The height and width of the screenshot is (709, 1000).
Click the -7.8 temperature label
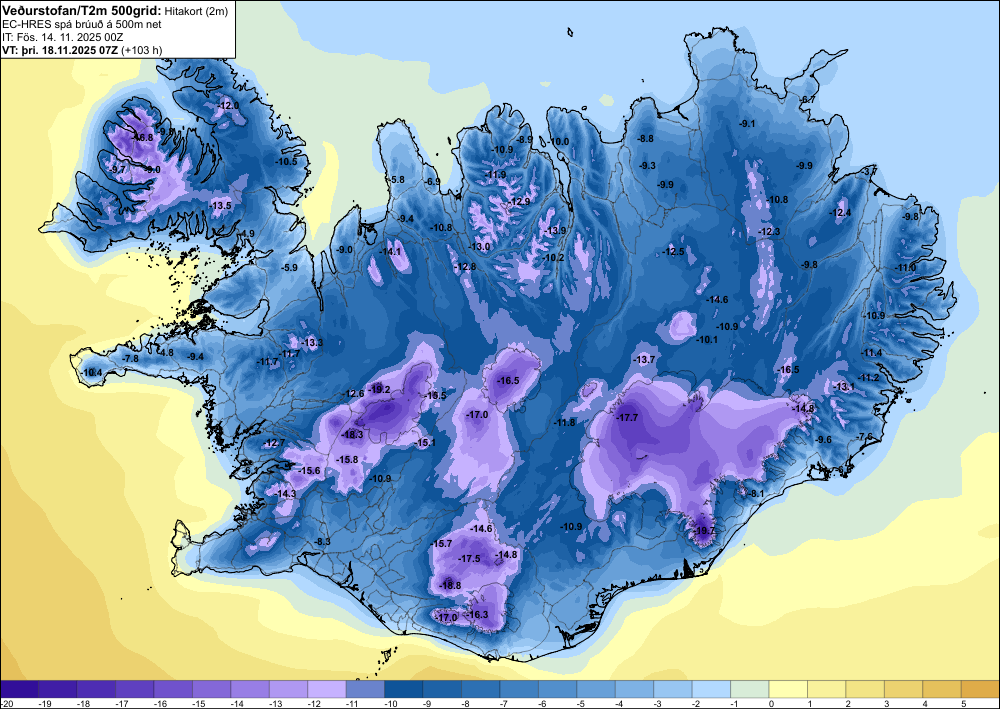click(x=130, y=358)
